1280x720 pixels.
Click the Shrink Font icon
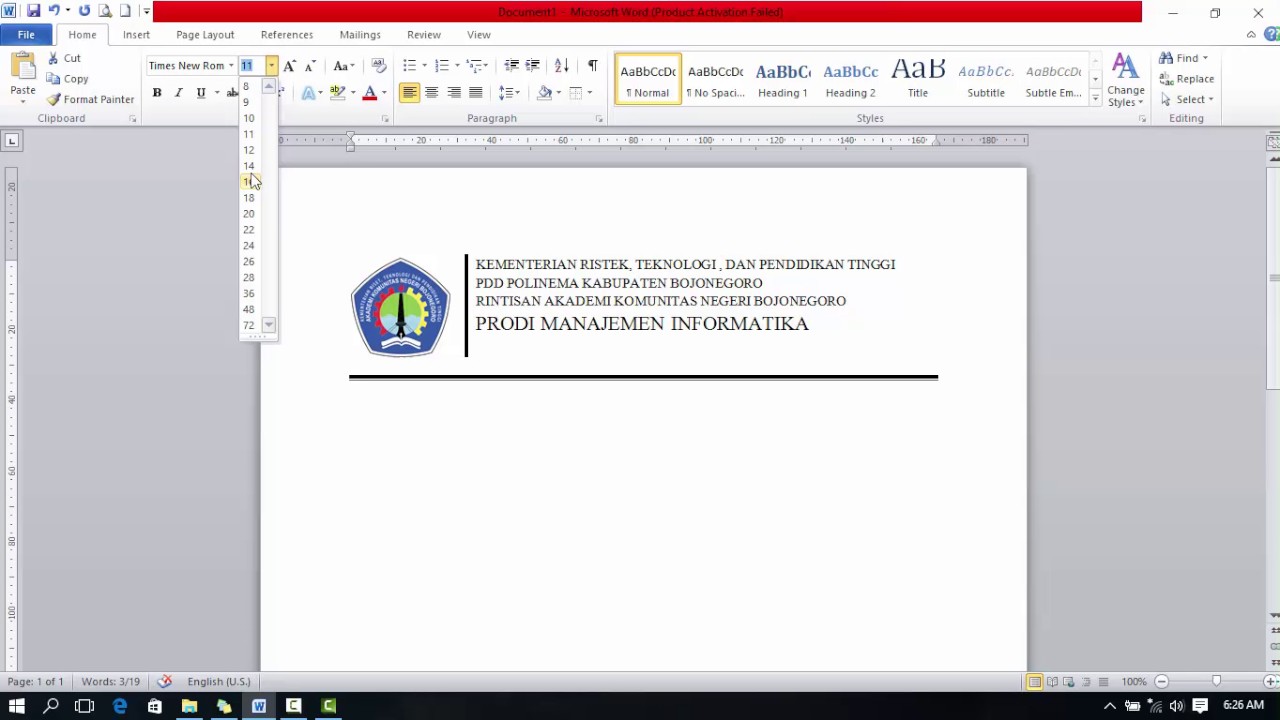pyautogui.click(x=310, y=66)
